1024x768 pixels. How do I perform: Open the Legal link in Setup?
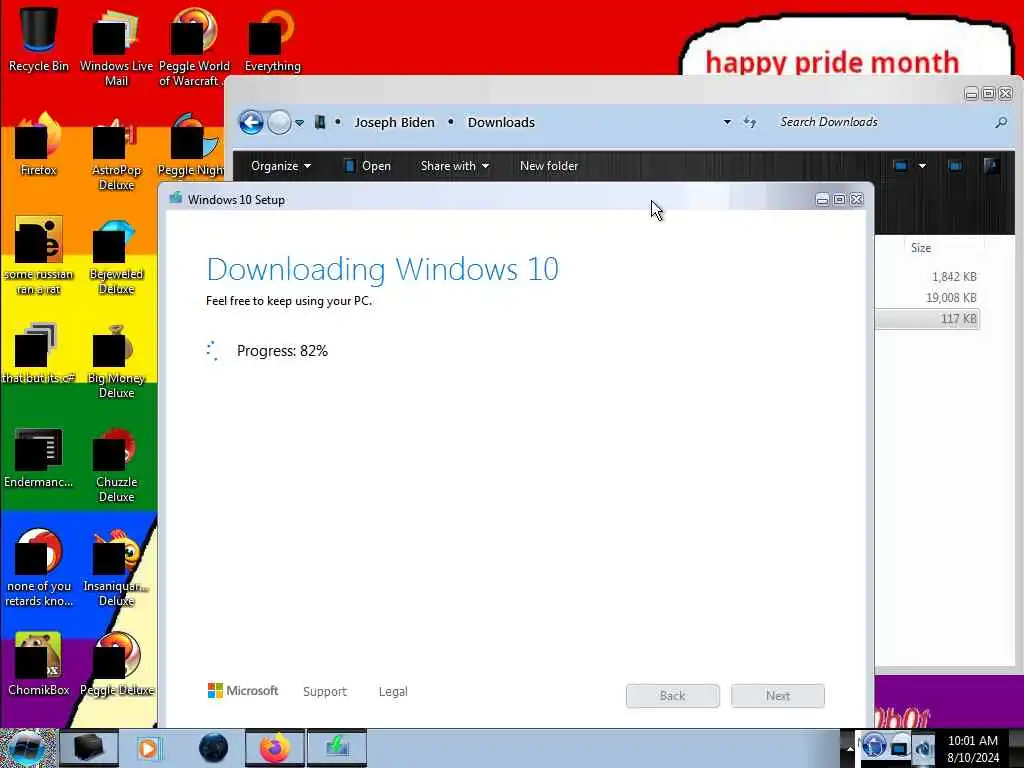(393, 692)
